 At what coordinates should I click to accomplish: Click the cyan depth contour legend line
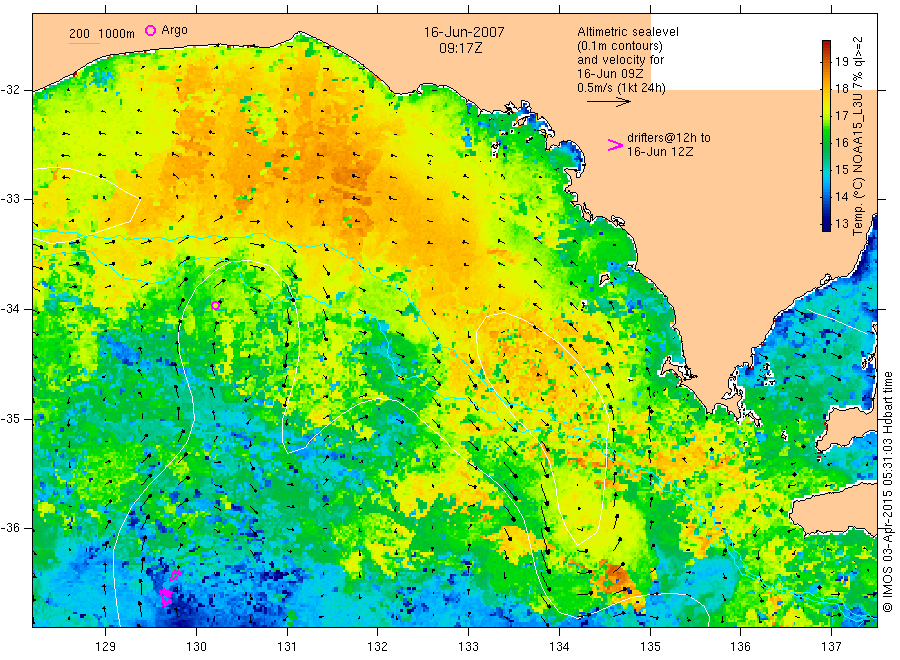coord(84,43)
